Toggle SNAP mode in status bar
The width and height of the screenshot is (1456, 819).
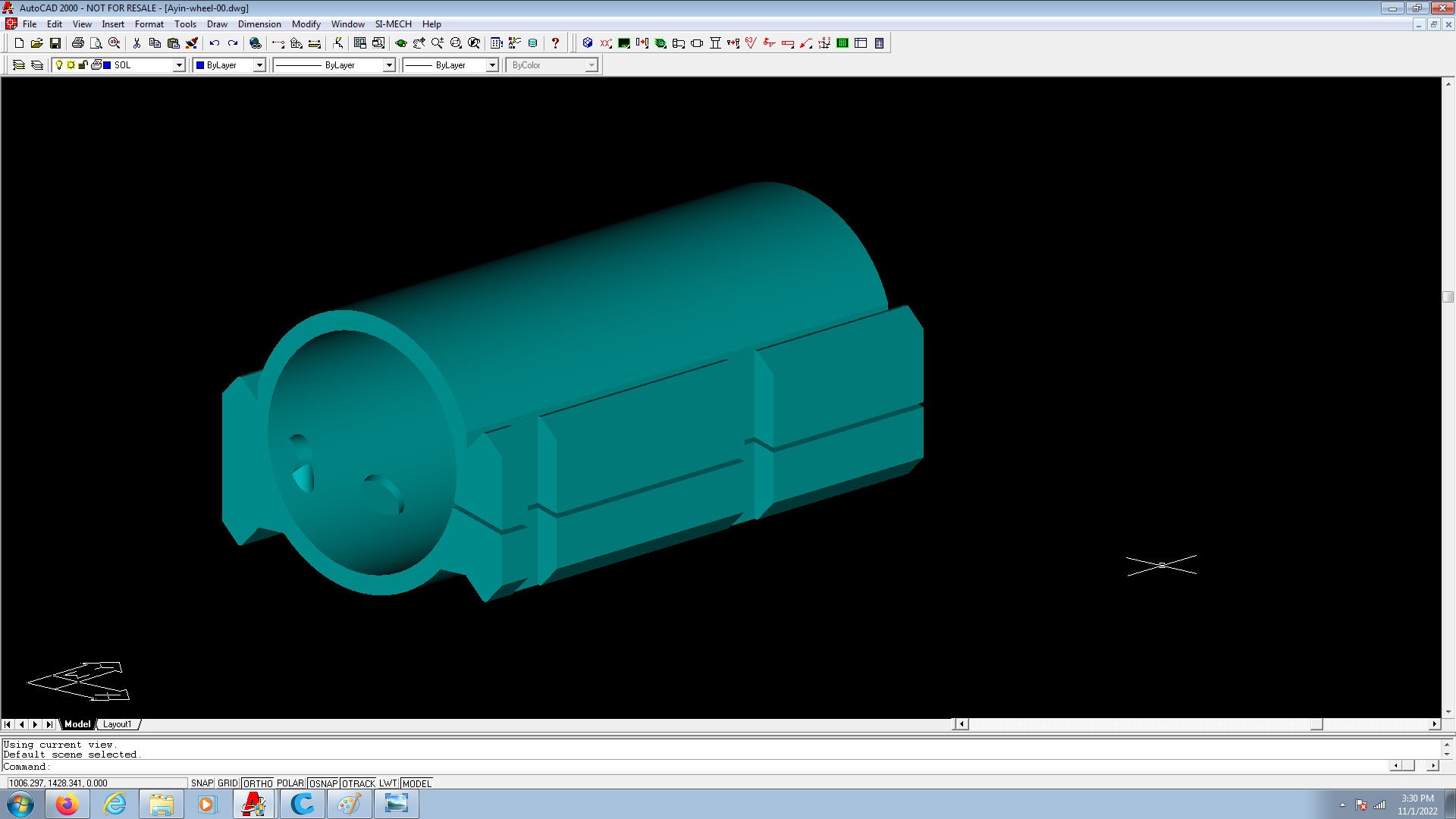tap(202, 783)
